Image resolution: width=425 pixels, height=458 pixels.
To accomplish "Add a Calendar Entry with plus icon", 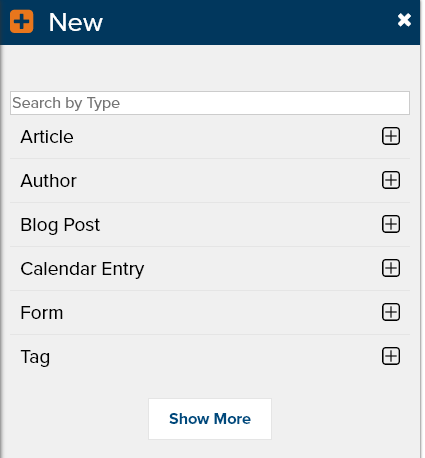I will (x=391, y=268).
